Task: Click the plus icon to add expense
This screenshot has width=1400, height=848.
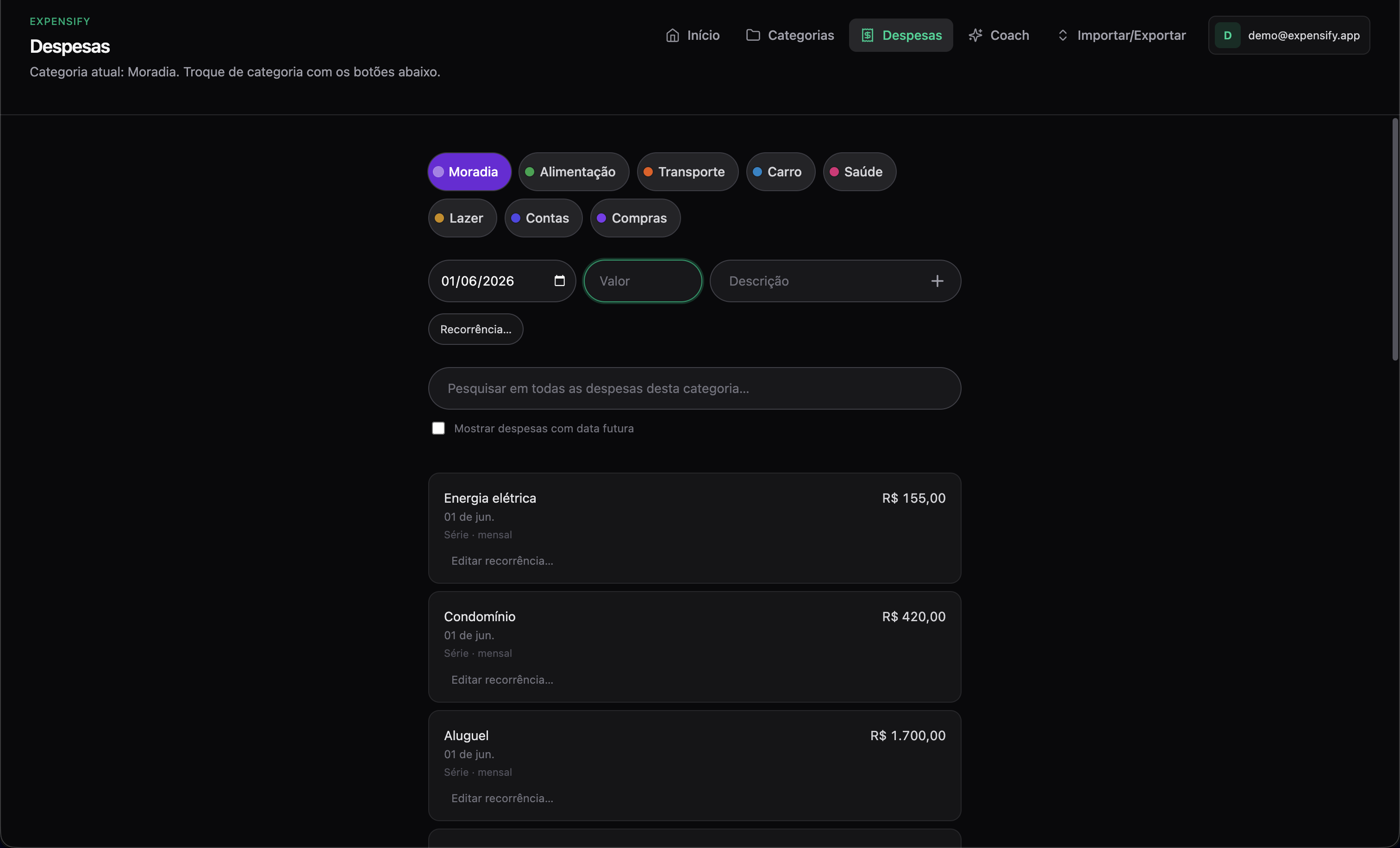Action: [937, 281]
